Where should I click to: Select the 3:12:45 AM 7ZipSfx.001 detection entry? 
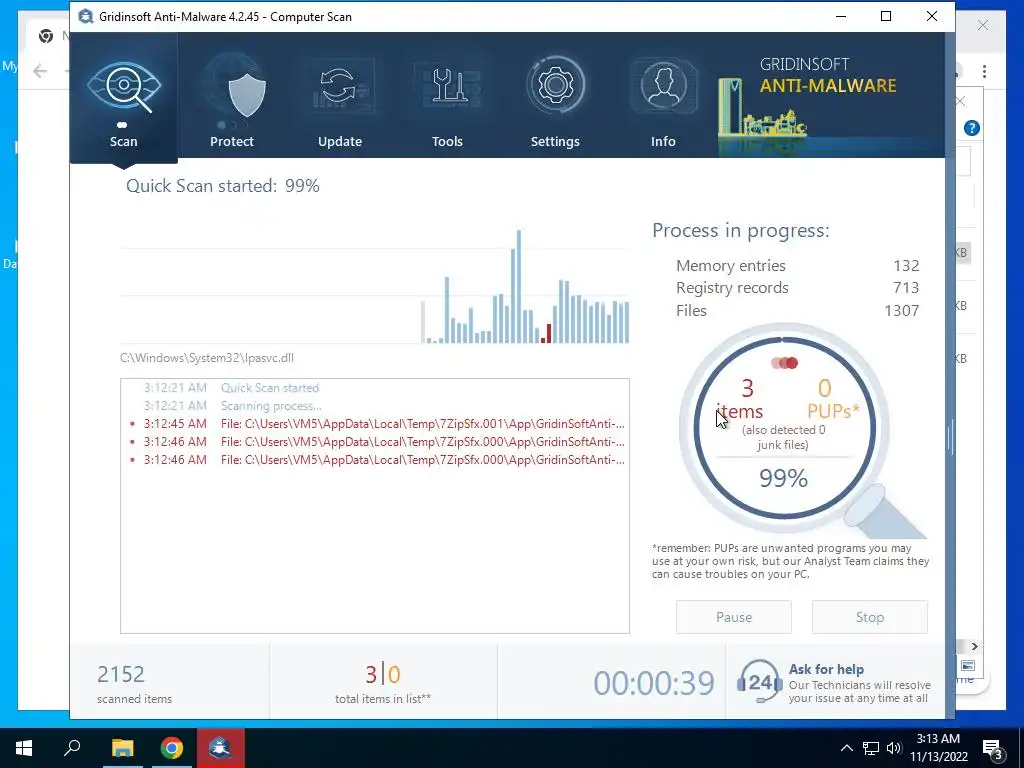click(375, 424)
